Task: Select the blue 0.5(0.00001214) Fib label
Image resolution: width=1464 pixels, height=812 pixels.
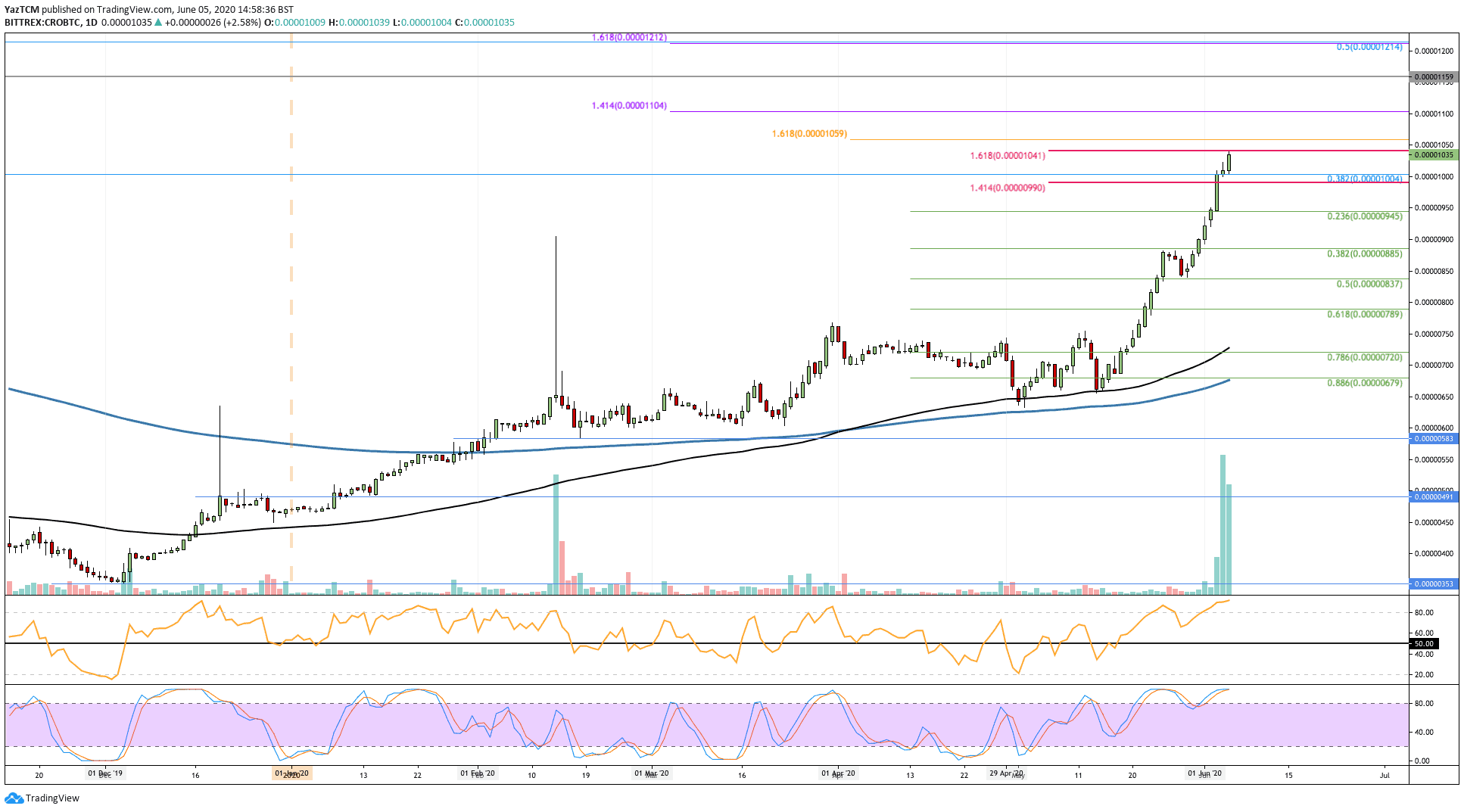Action: (x=1369, y=47)
